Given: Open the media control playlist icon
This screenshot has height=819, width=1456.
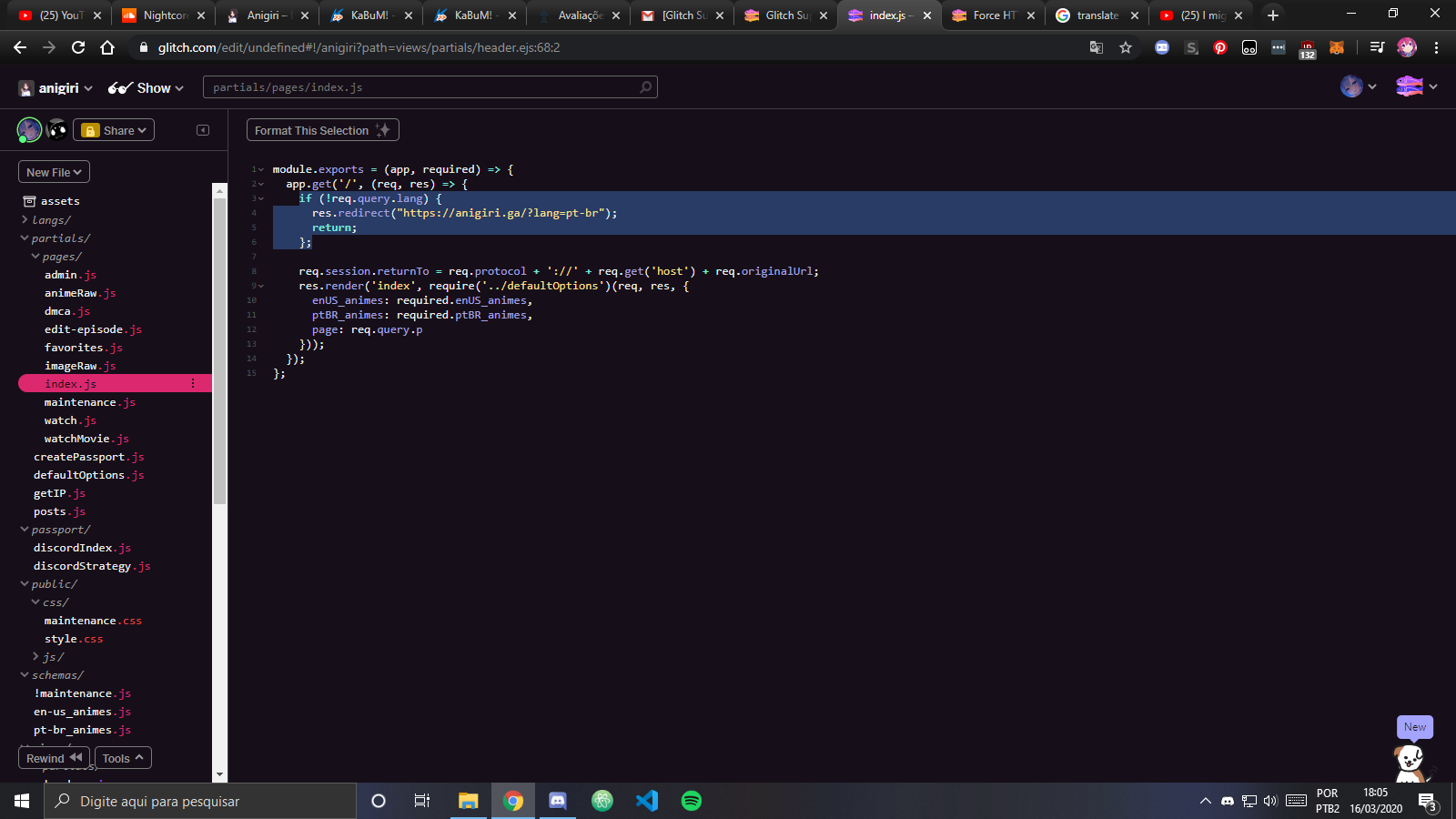Looking at the screenshot, I should (x=1377, y=47).
